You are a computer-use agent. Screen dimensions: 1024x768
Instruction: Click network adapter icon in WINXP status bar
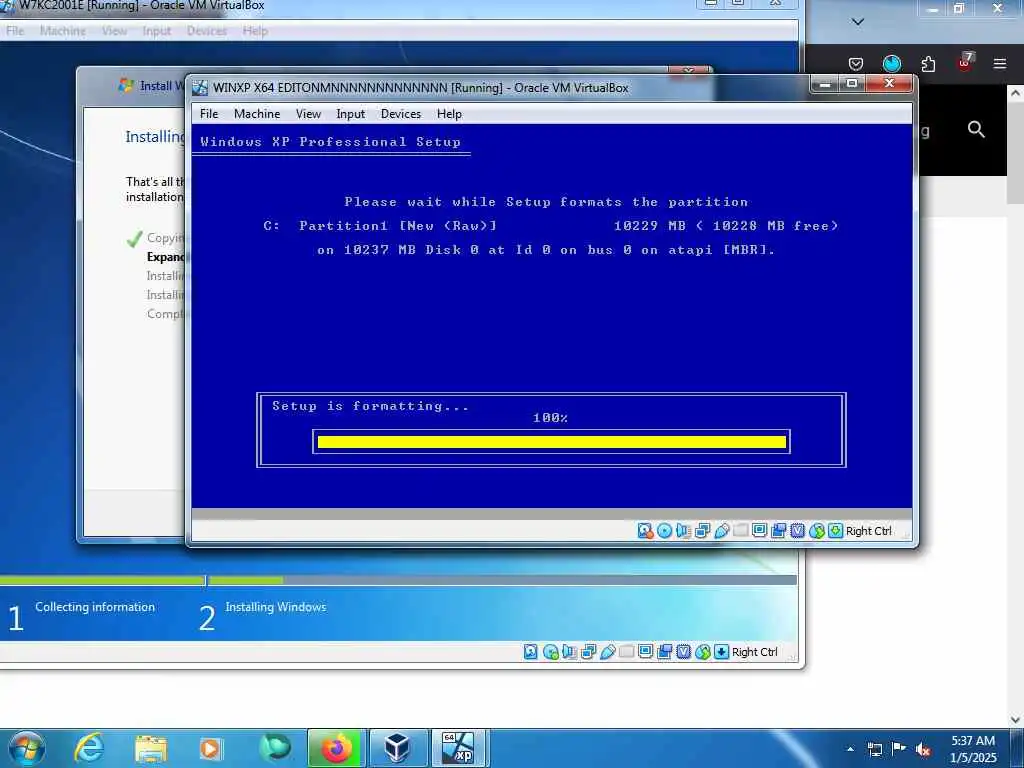pyautogui.click(x=702, y=531)
